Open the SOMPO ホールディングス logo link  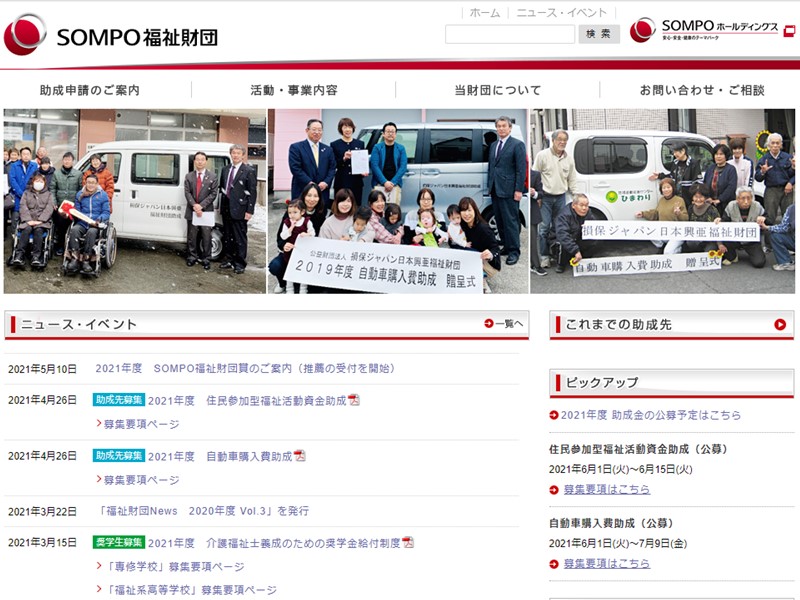[704, 30]
